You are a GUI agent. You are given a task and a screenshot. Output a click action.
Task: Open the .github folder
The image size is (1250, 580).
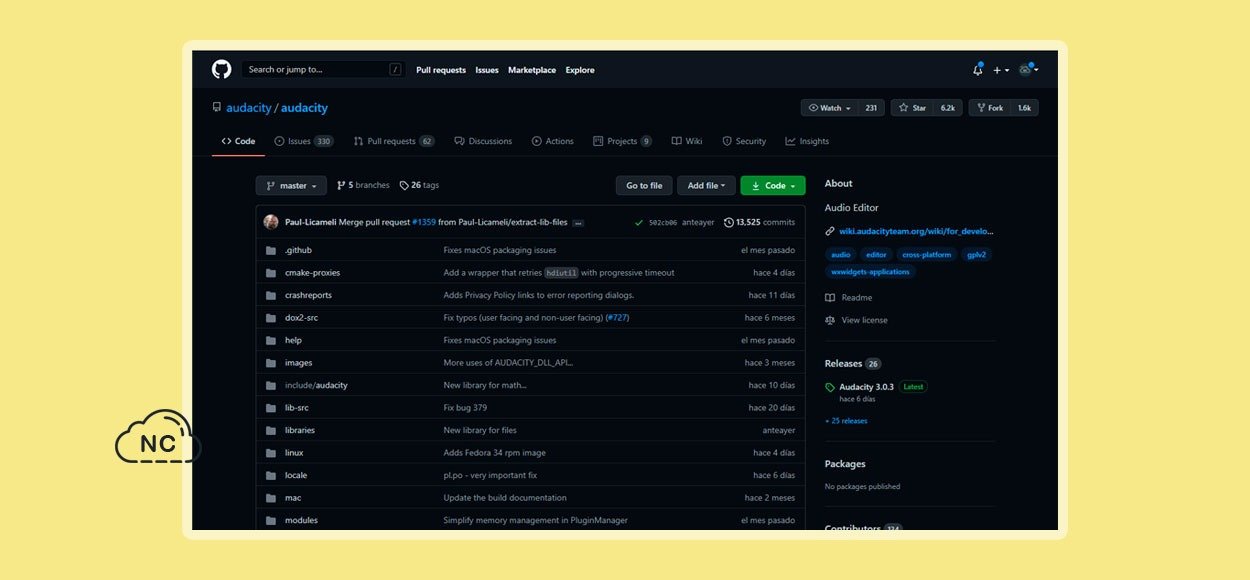298,250
